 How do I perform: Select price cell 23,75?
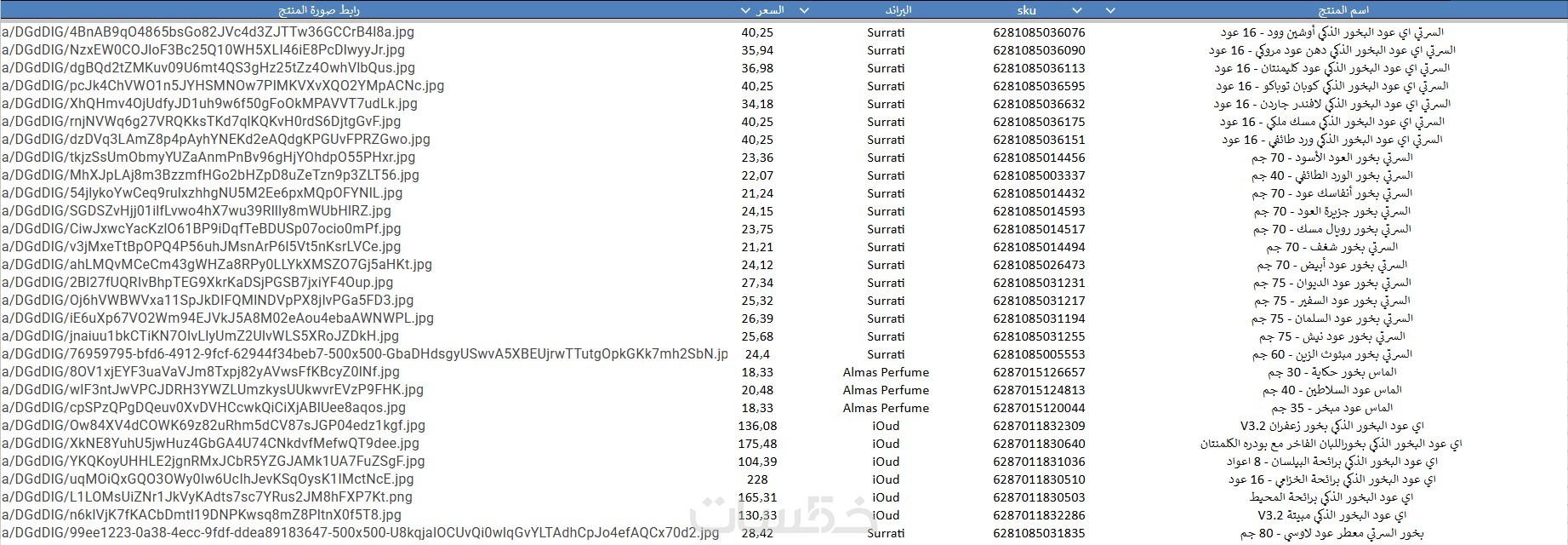coord(757,229)
